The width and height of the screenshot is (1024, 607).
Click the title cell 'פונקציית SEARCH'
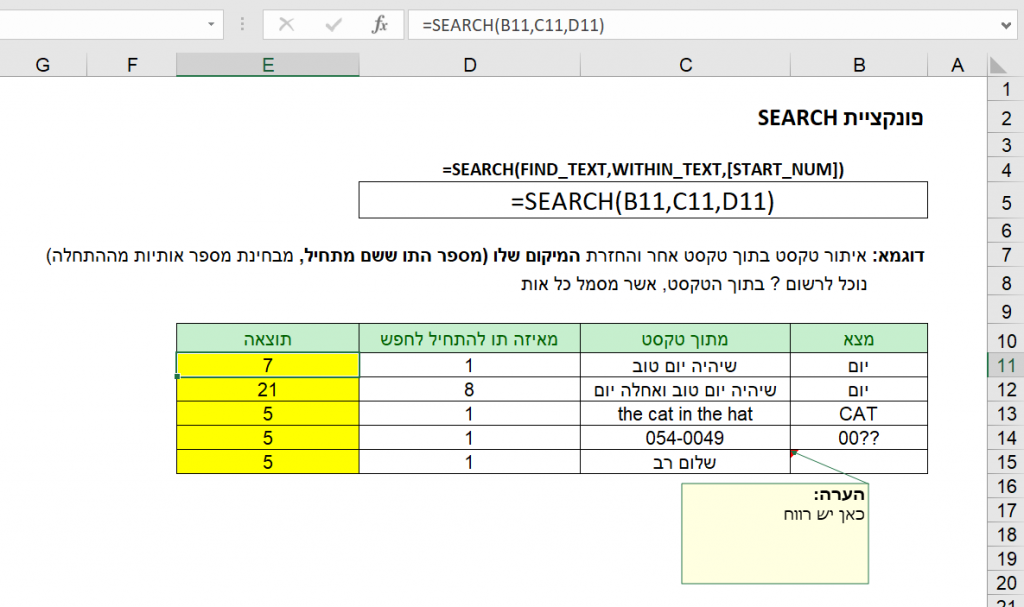840,118
